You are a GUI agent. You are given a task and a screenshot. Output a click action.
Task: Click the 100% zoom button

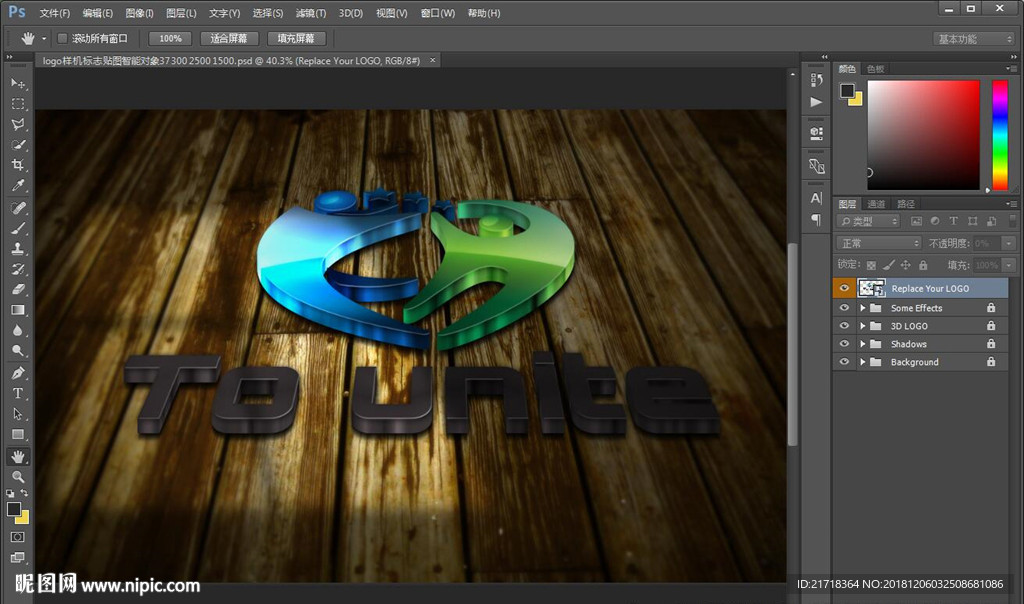(x=170, y=39)
